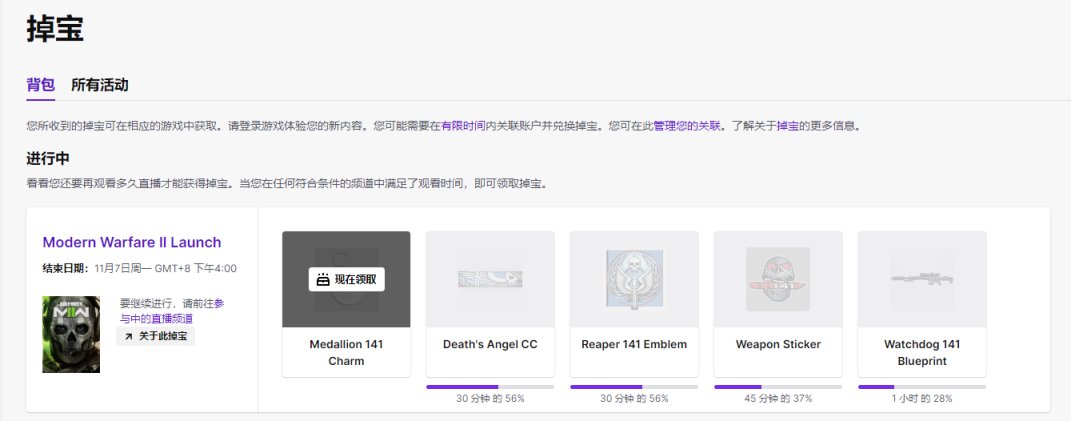The width and height of the screenshot is (1071, 421).
Task: Click the Watchdog 141 Blueprint progress bar
Action: click(x=922, y=387)
